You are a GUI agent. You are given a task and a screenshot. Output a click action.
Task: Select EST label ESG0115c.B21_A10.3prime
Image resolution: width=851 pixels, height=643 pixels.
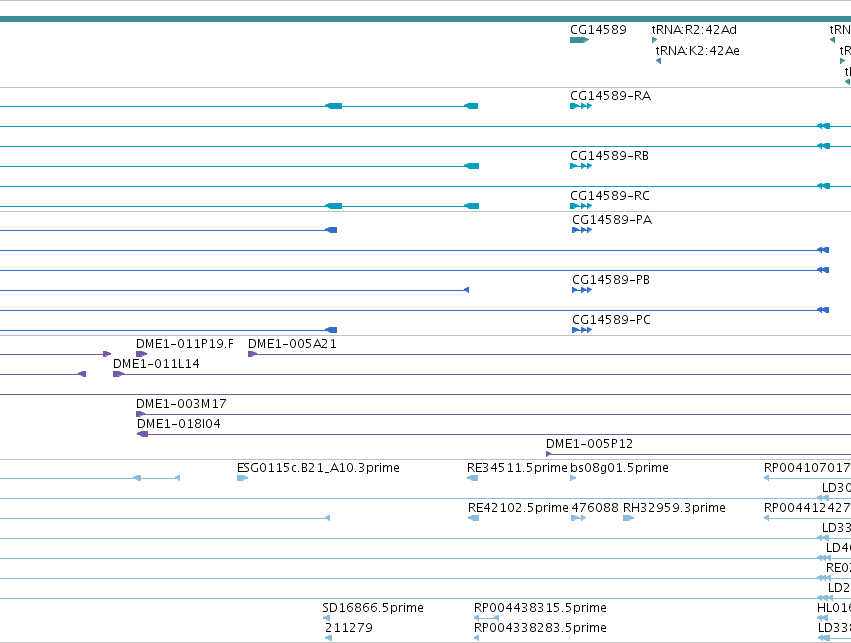tap(318, 468)
